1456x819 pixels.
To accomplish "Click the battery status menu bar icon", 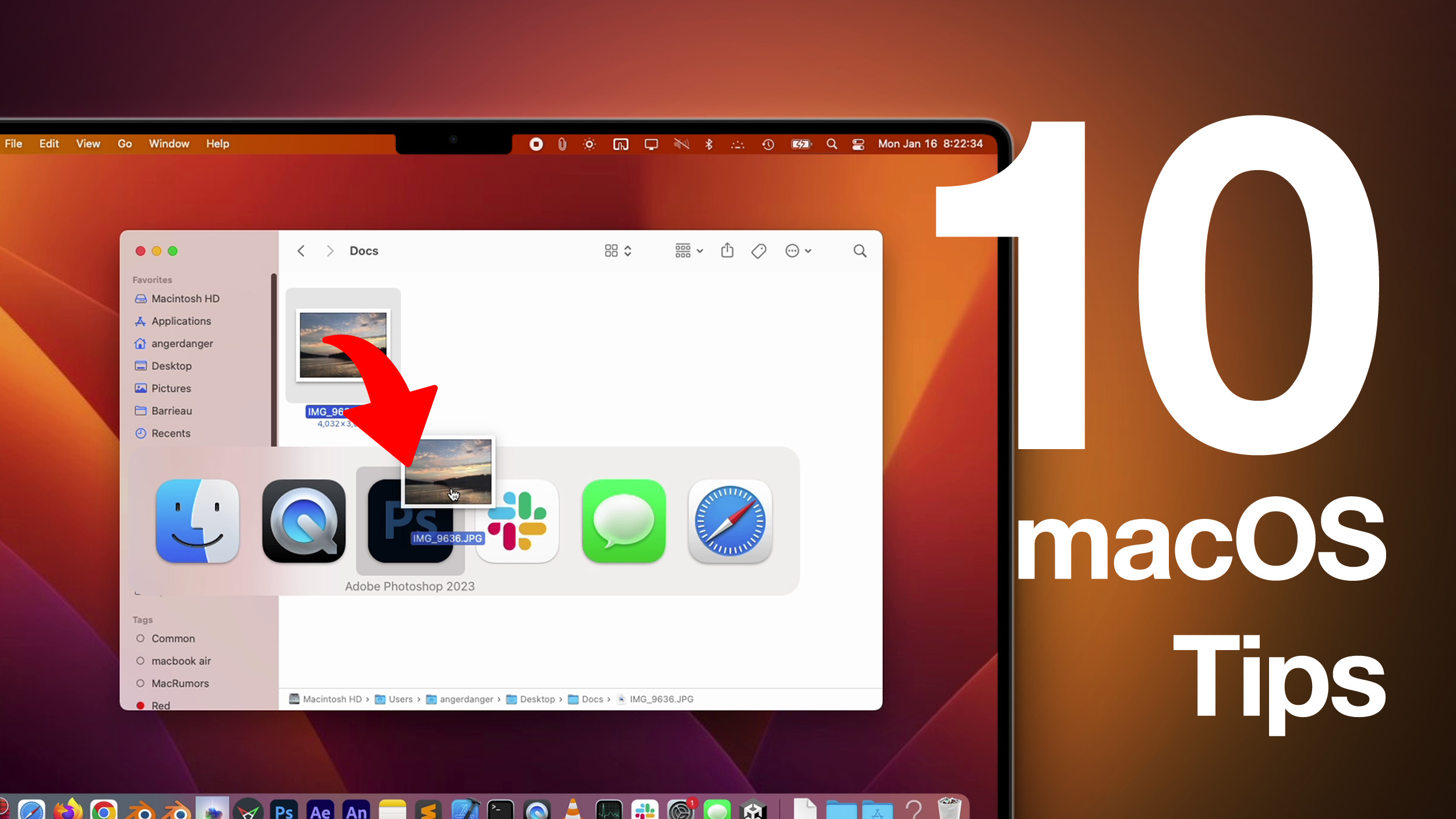I will click(x=801, y=144).
